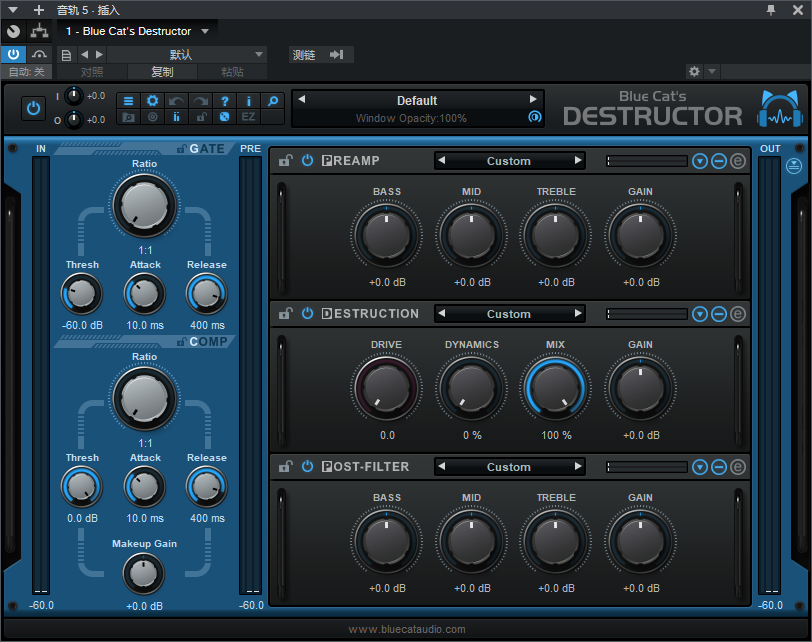This screenshot has height=642, width=812.
Task: Toggle host effect power button
Action: 13,54
